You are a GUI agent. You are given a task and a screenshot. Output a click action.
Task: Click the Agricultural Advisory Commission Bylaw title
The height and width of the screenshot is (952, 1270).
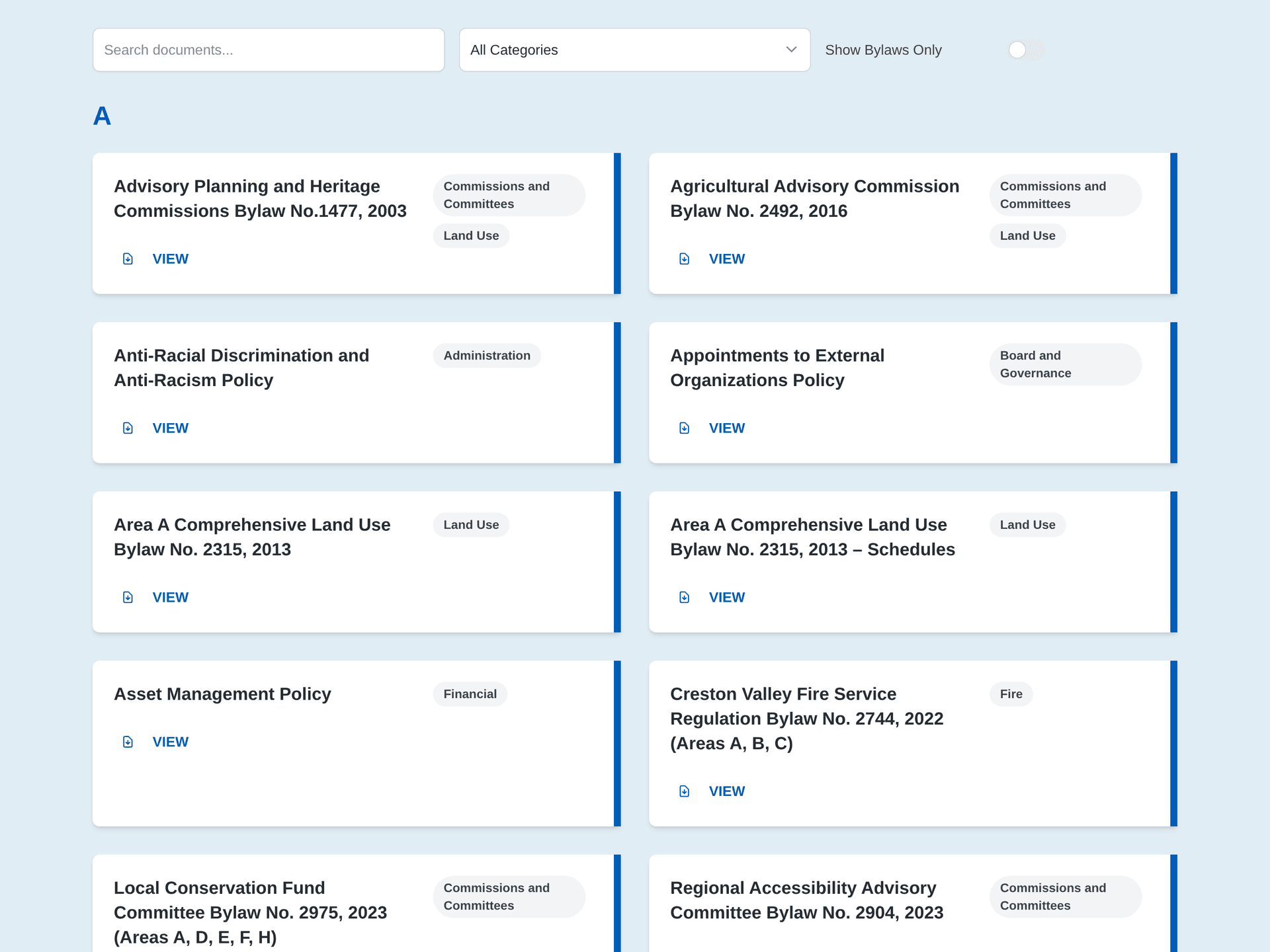click(814, 198)
